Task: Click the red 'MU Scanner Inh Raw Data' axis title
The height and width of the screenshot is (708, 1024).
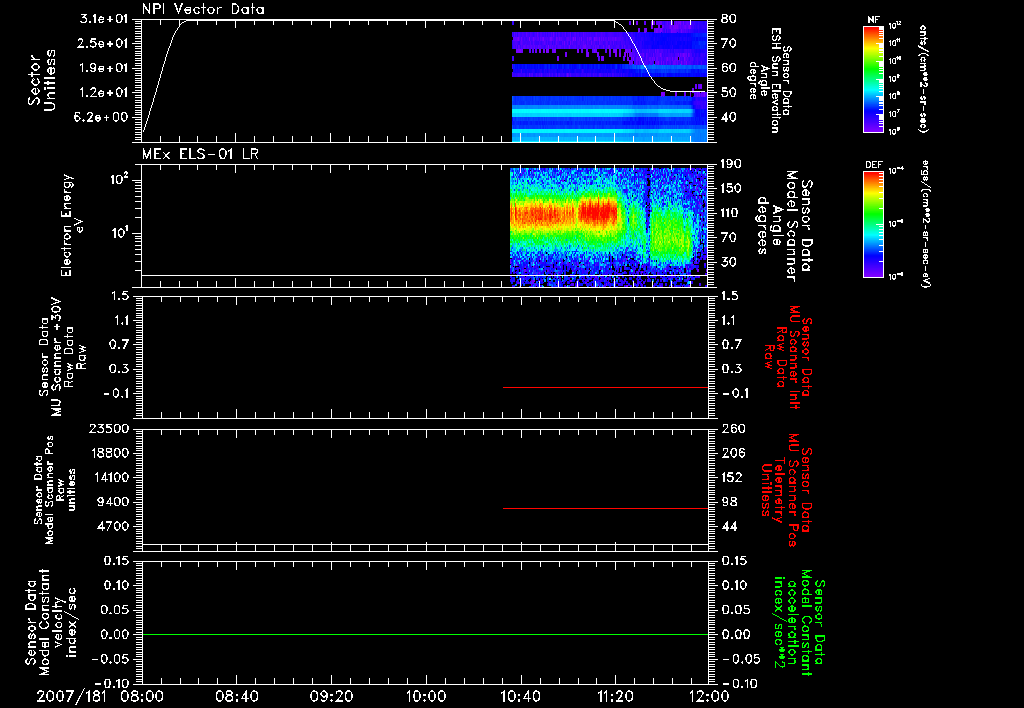Action: (788, 357)
